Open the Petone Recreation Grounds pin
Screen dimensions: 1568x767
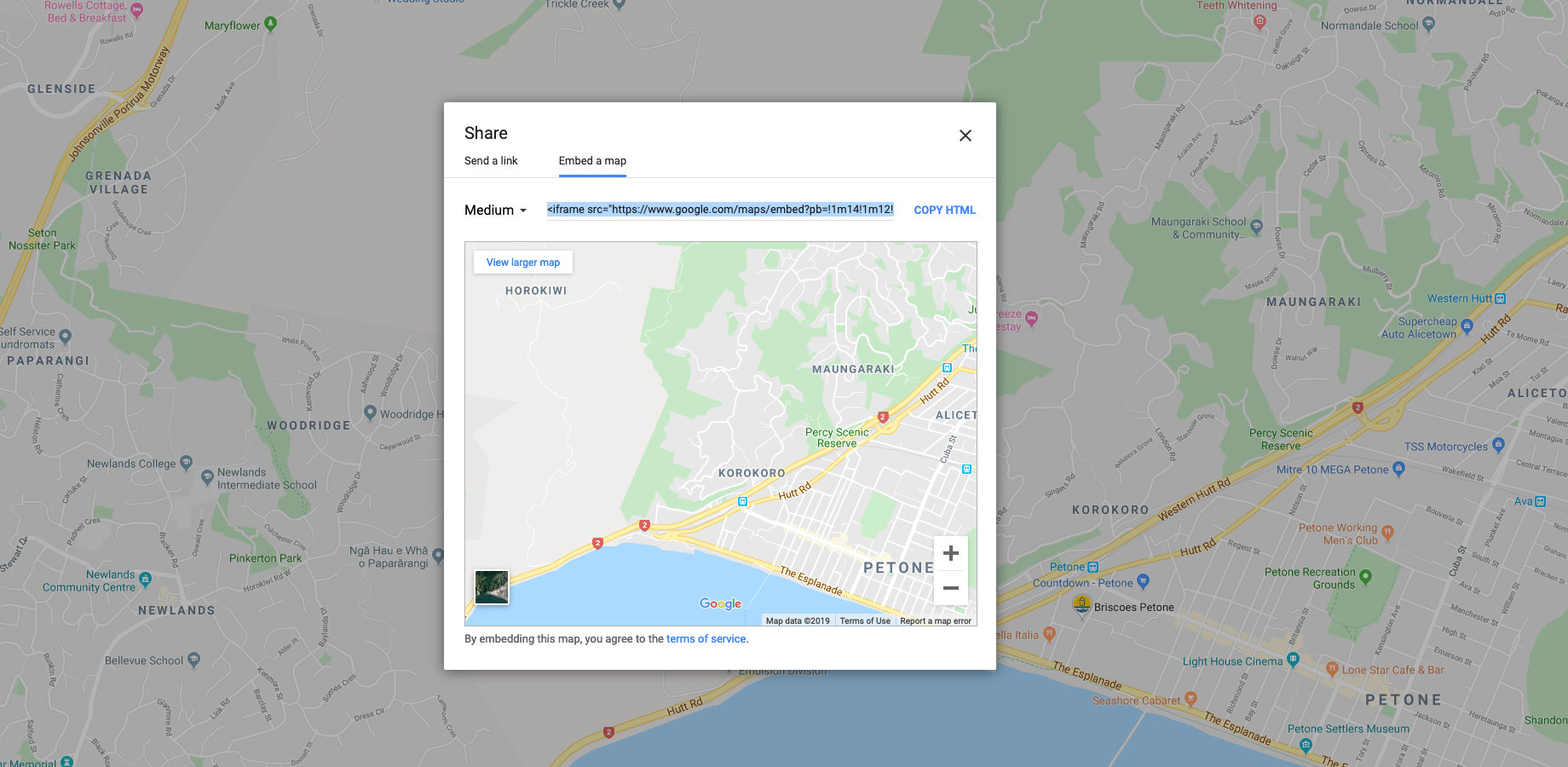(x=1366, y=577)
